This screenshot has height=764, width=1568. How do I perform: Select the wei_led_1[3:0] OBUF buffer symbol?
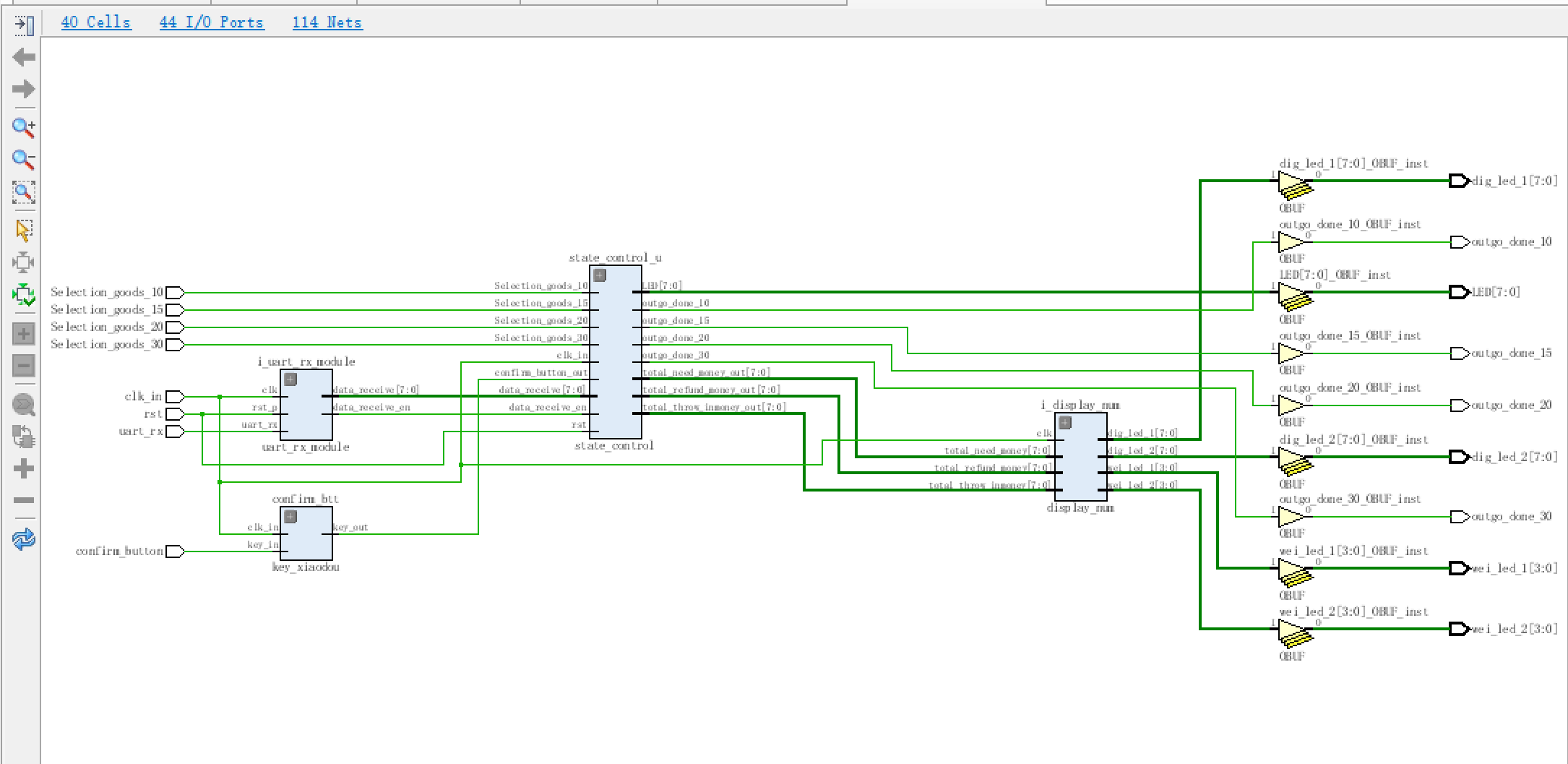pos(1293,573)
